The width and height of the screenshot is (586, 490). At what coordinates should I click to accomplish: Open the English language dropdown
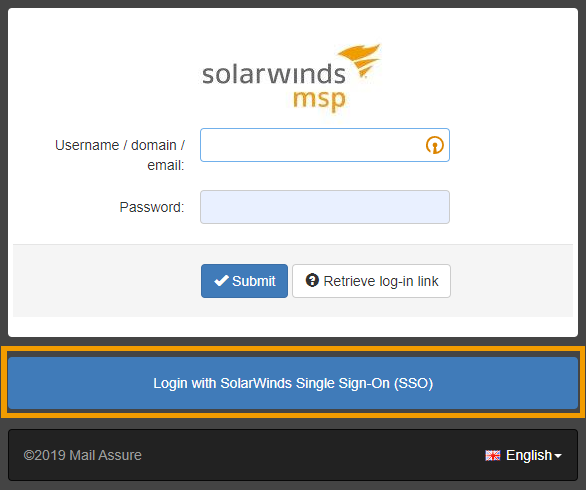pyautogui.click(x=524, y=455)
